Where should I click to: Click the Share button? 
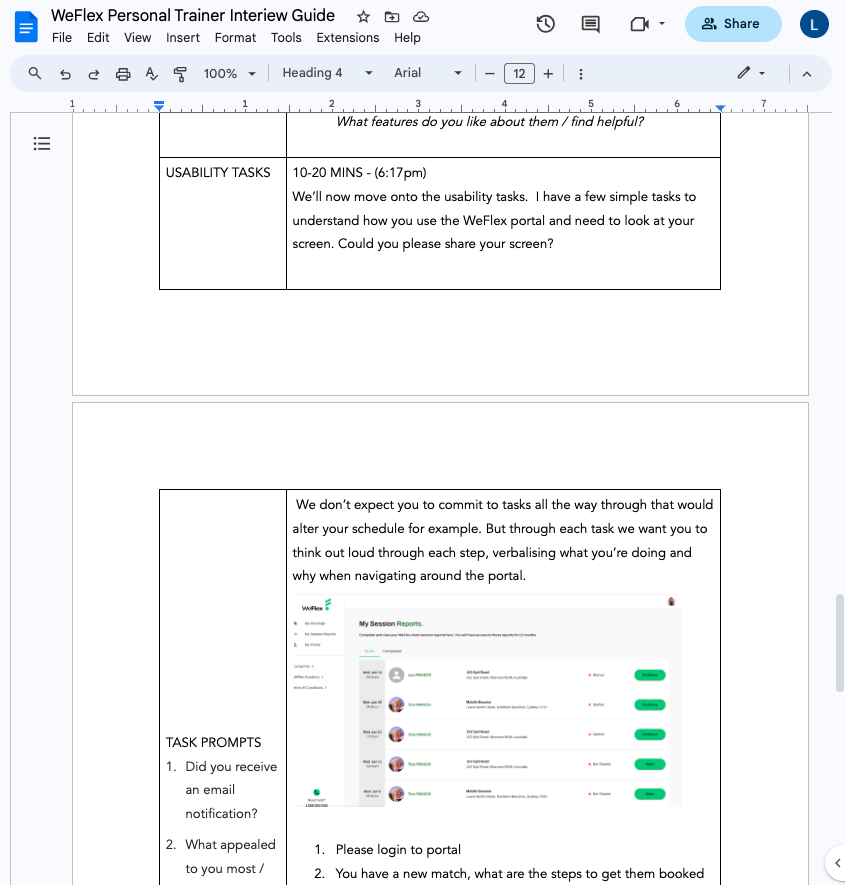(733, 24)
